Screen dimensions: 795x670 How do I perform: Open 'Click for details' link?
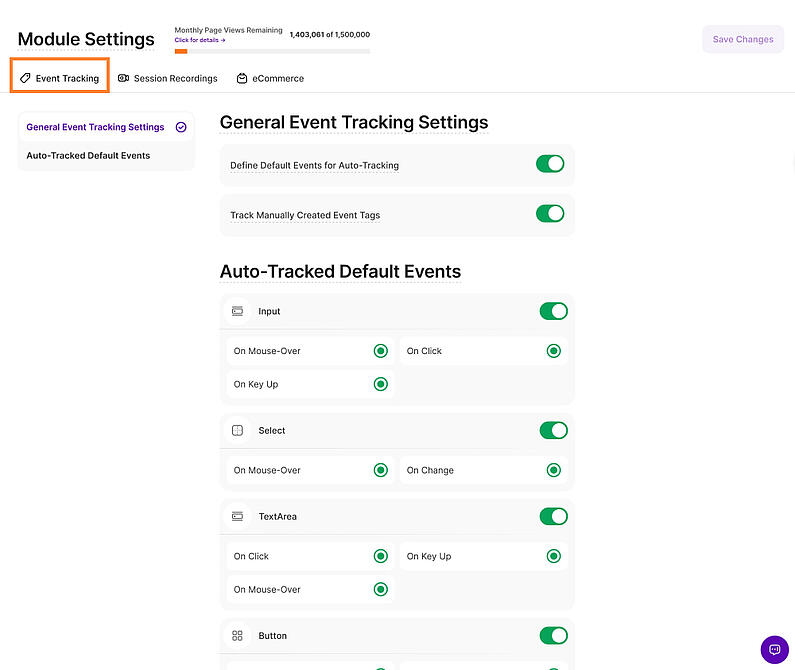[x=200, y=40]
